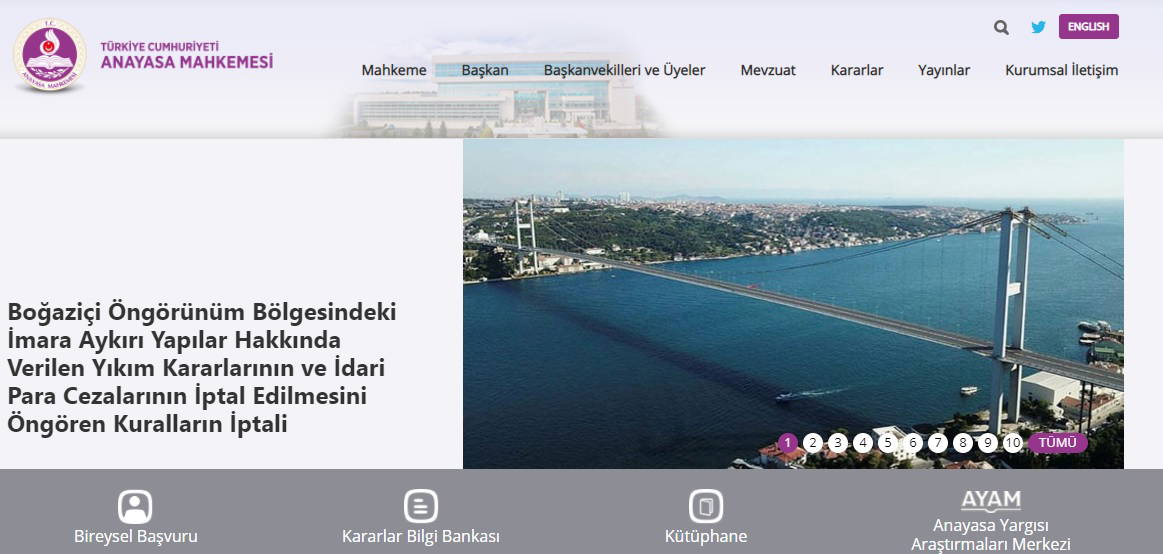Screen dimensions: 1163x554
Task: Select slide 1 in carousel pagination
Action: [x=788, y=443]
